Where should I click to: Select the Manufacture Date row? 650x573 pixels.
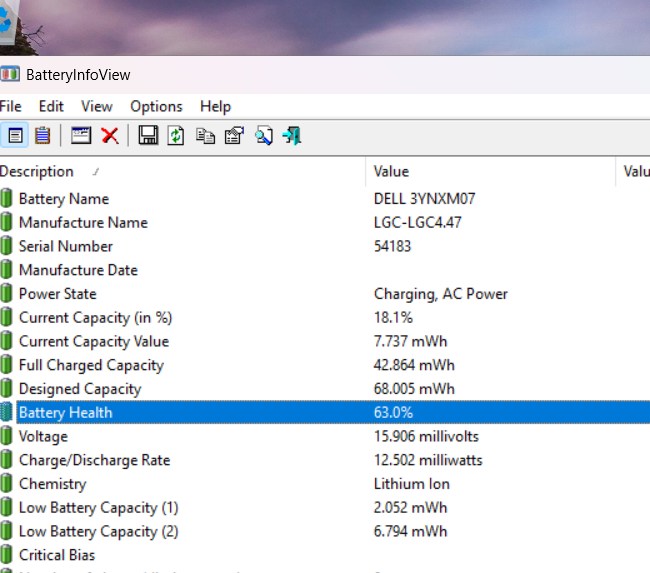325,270
